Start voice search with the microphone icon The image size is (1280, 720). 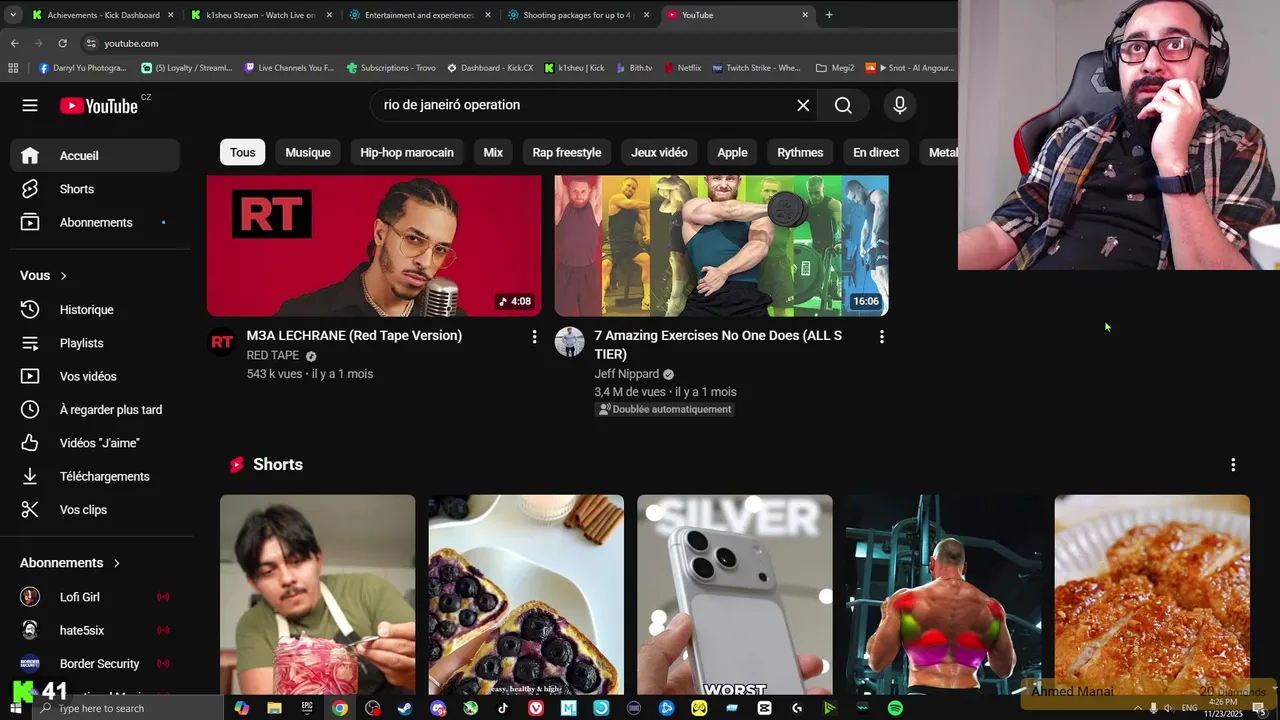point(900,105)
